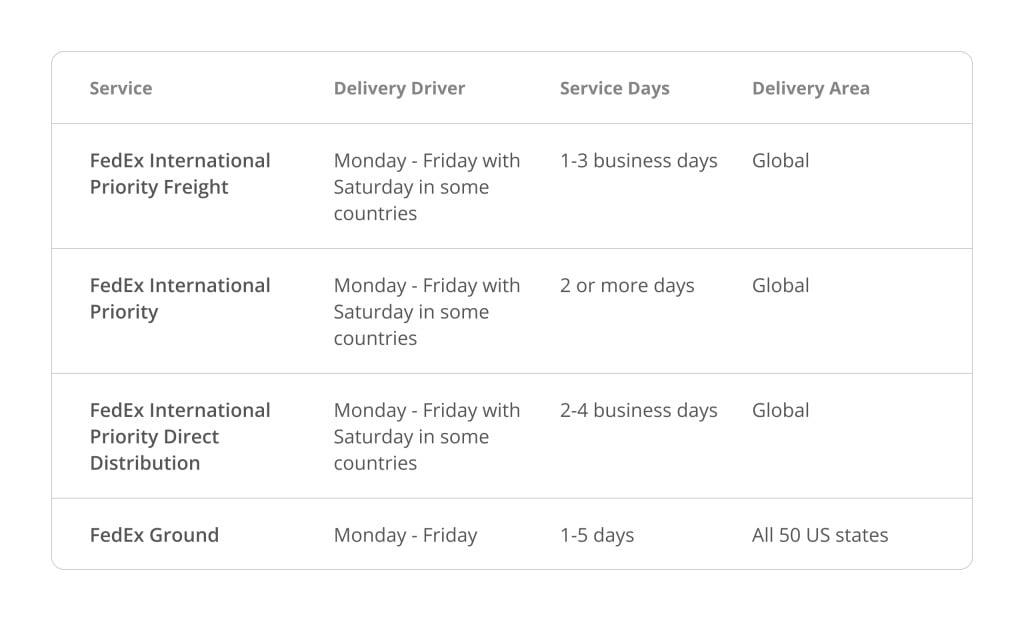1024x621 pixels.
Task: Click Global beside 2 or more days
Action: coord(780,285)
